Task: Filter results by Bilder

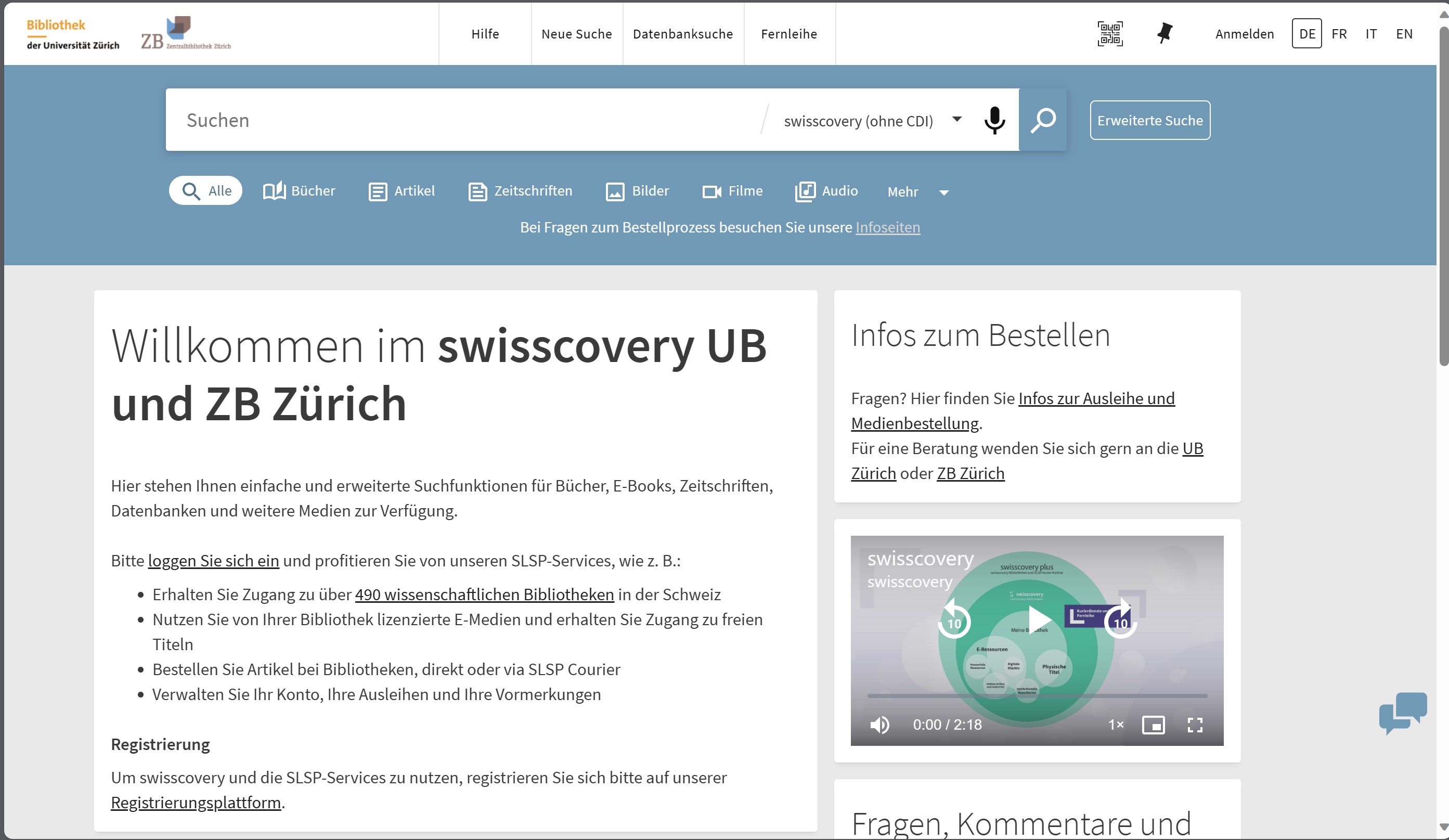Action: tap(637, 190)
